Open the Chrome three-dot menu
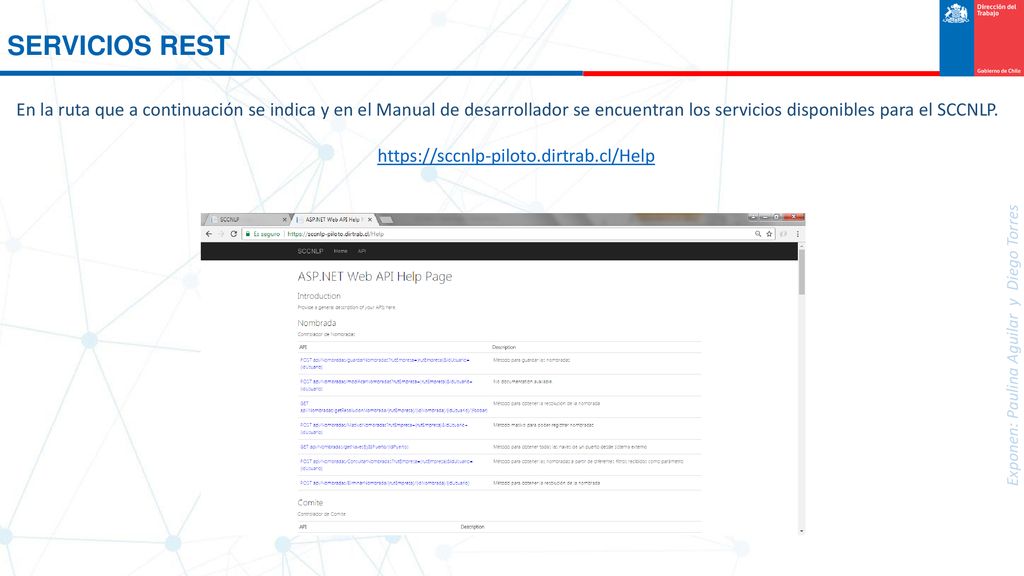 point(797,234)
